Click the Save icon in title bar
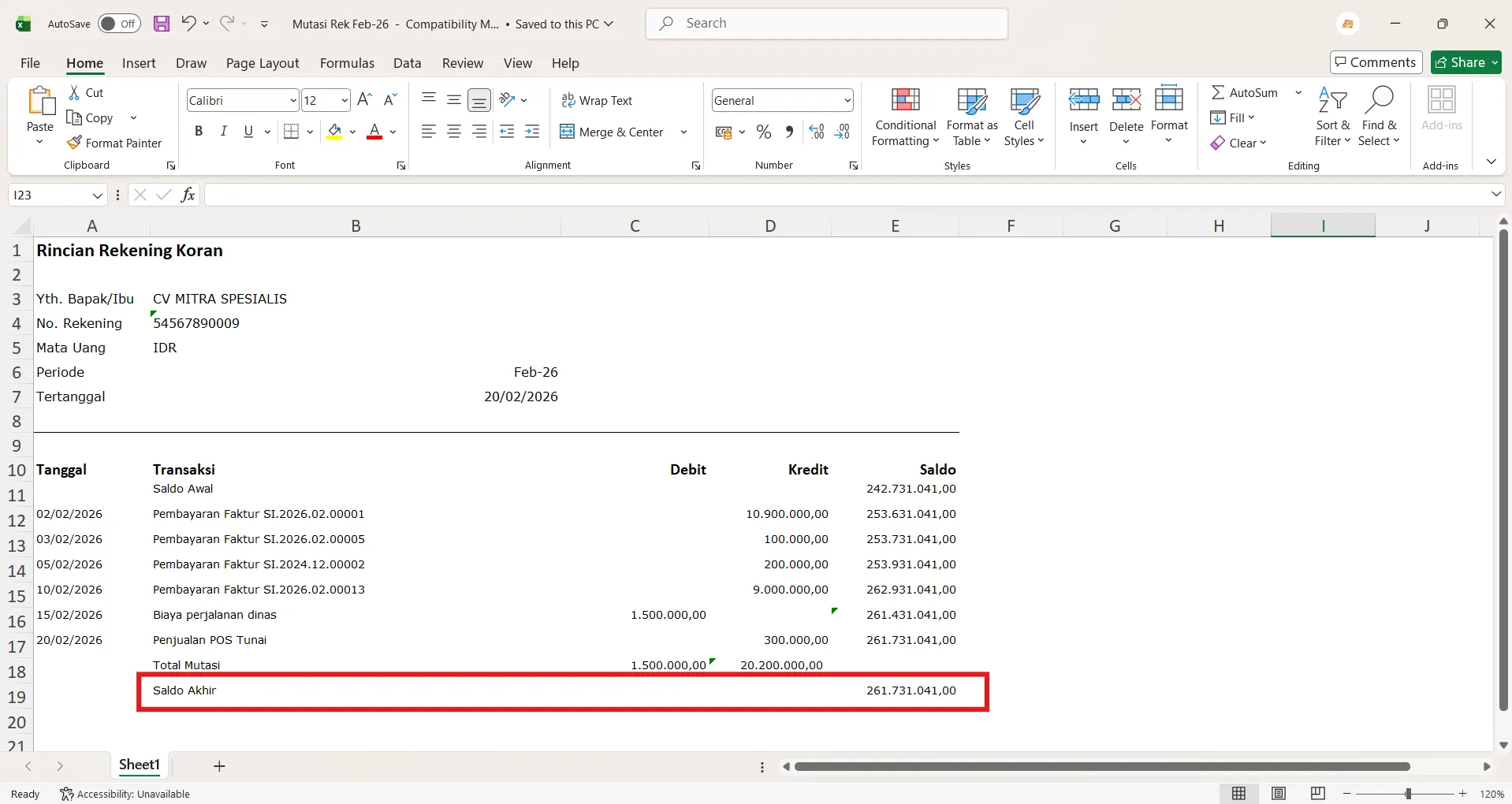This screenshot has height=804, width=1512. 162,24
